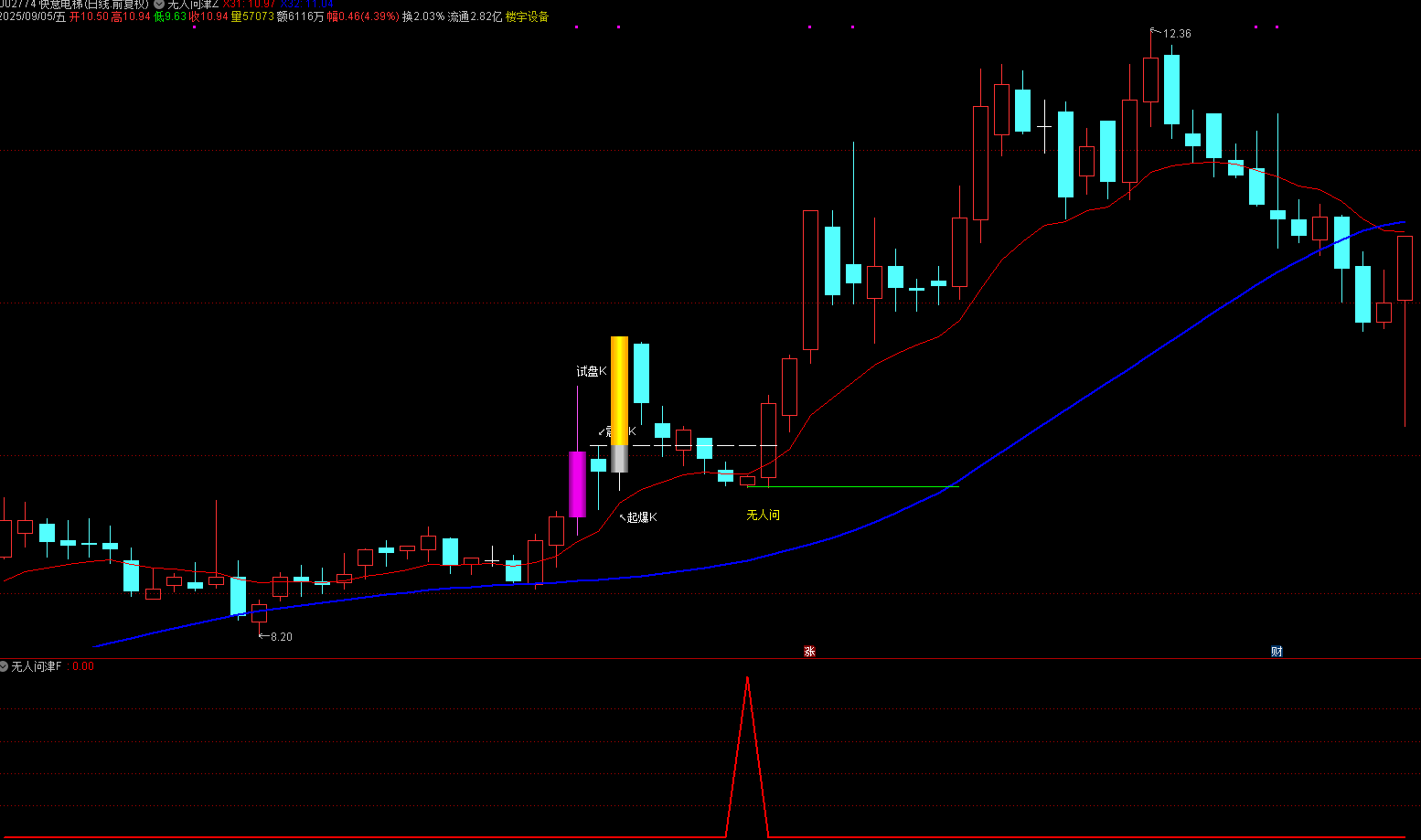
Task: Click the indicator value 0.00 readout
Action: click(83, 666)
